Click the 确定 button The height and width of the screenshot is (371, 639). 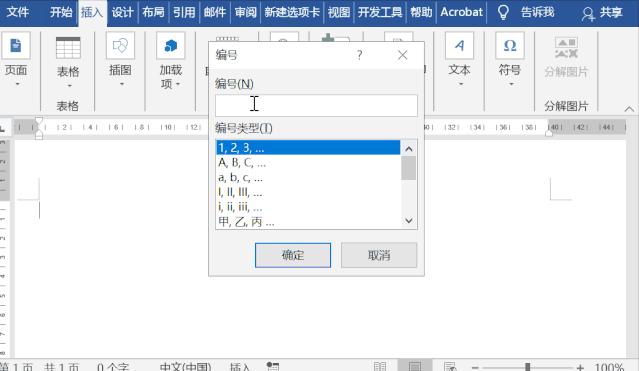293,255
